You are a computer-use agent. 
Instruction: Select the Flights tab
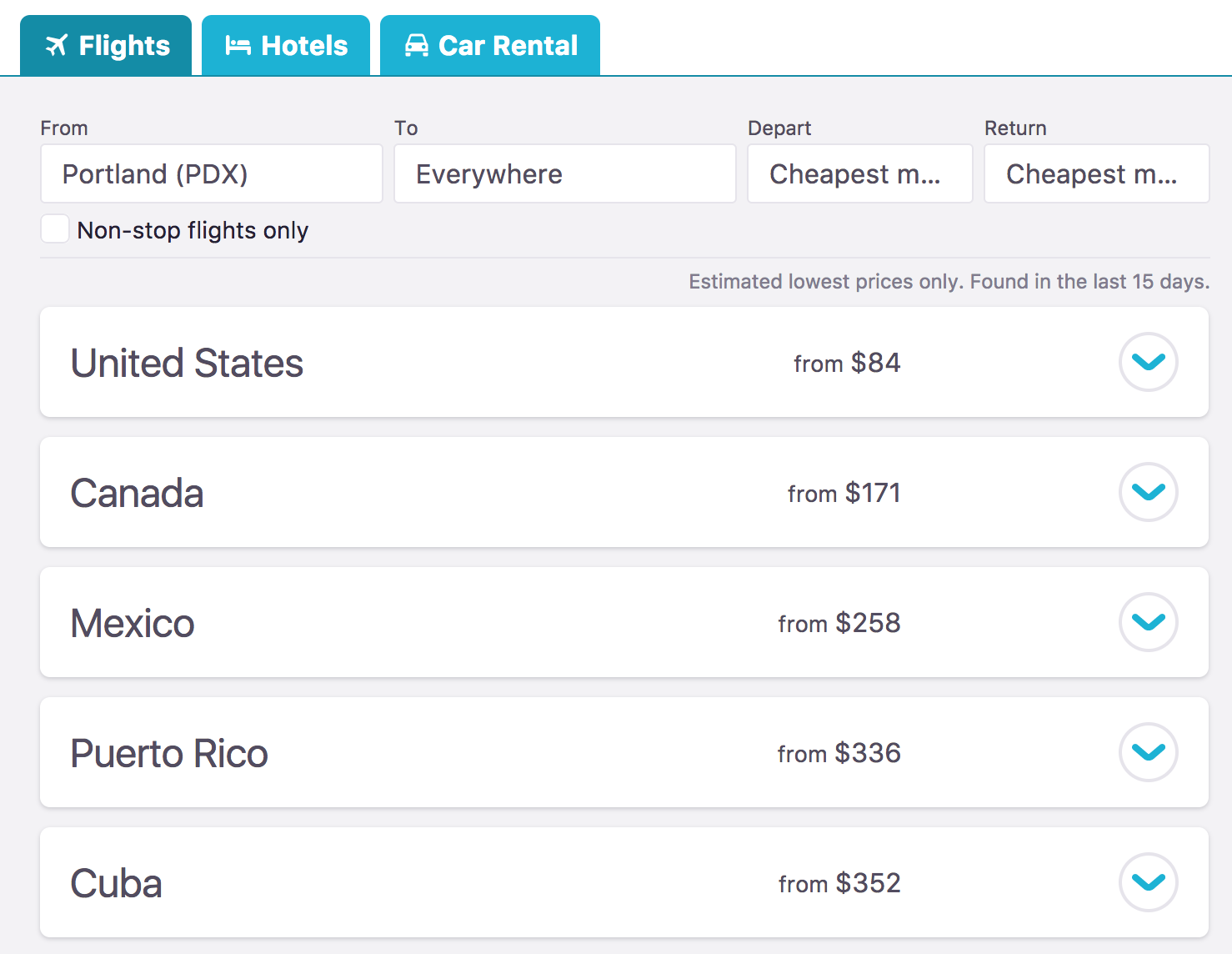point(107,46)
